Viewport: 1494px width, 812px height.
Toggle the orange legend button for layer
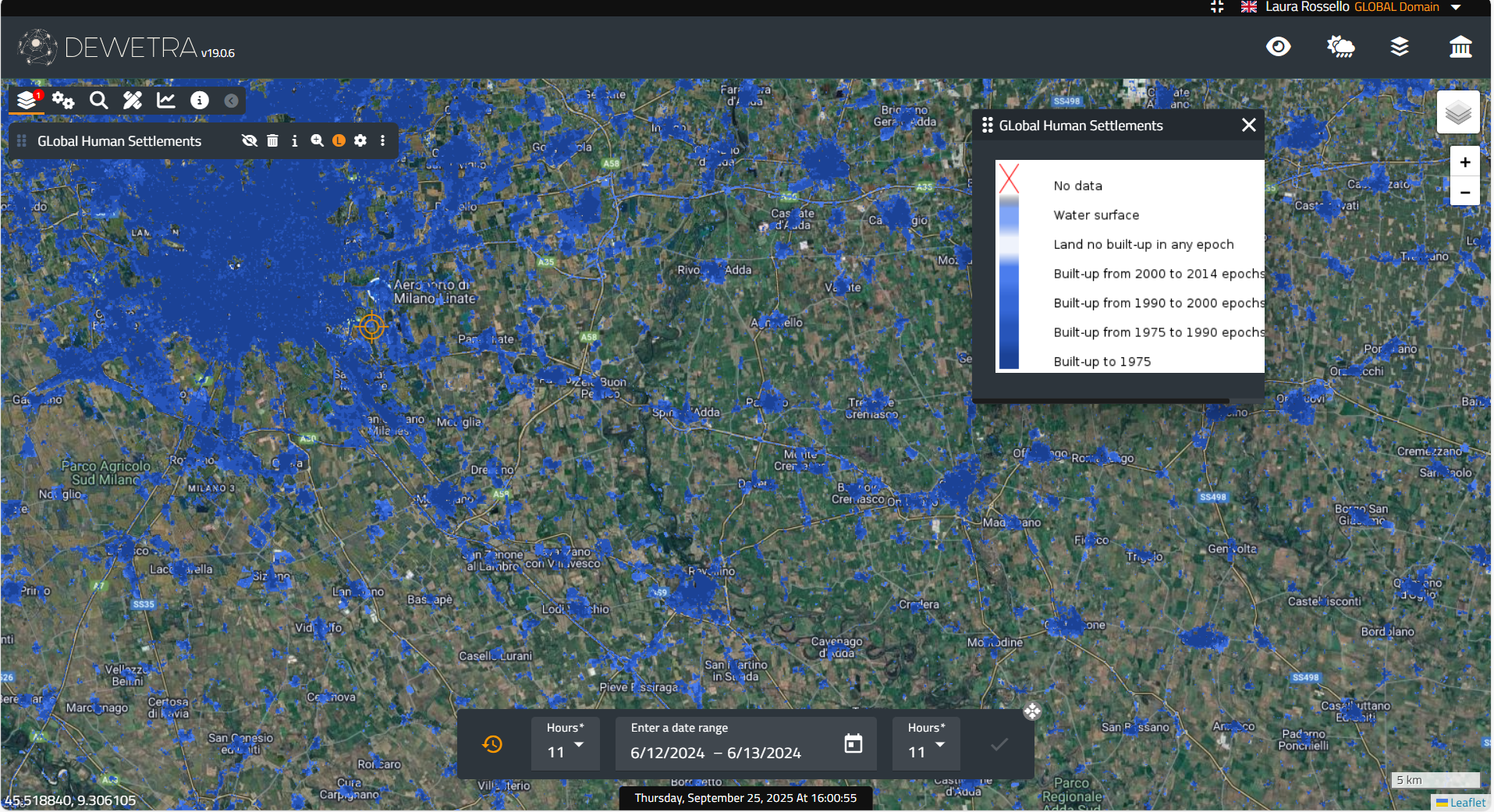339,141
